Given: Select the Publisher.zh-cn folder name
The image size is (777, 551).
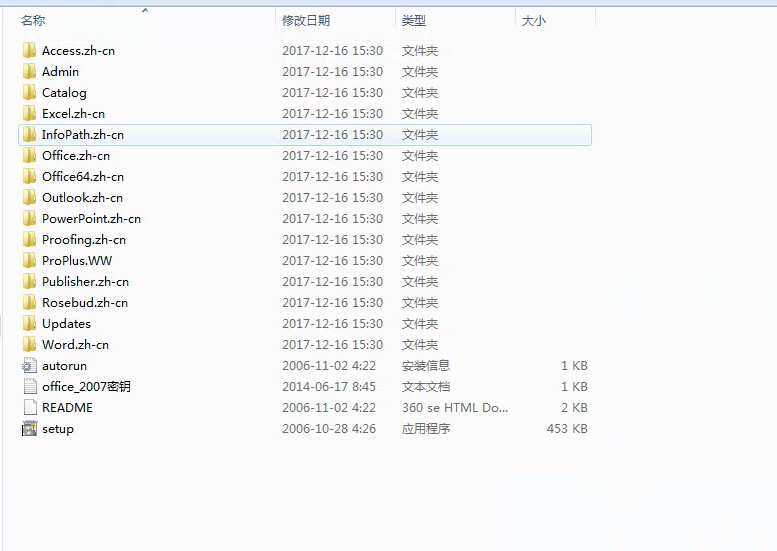Looking at the screenshot, I should coord(85,281).
